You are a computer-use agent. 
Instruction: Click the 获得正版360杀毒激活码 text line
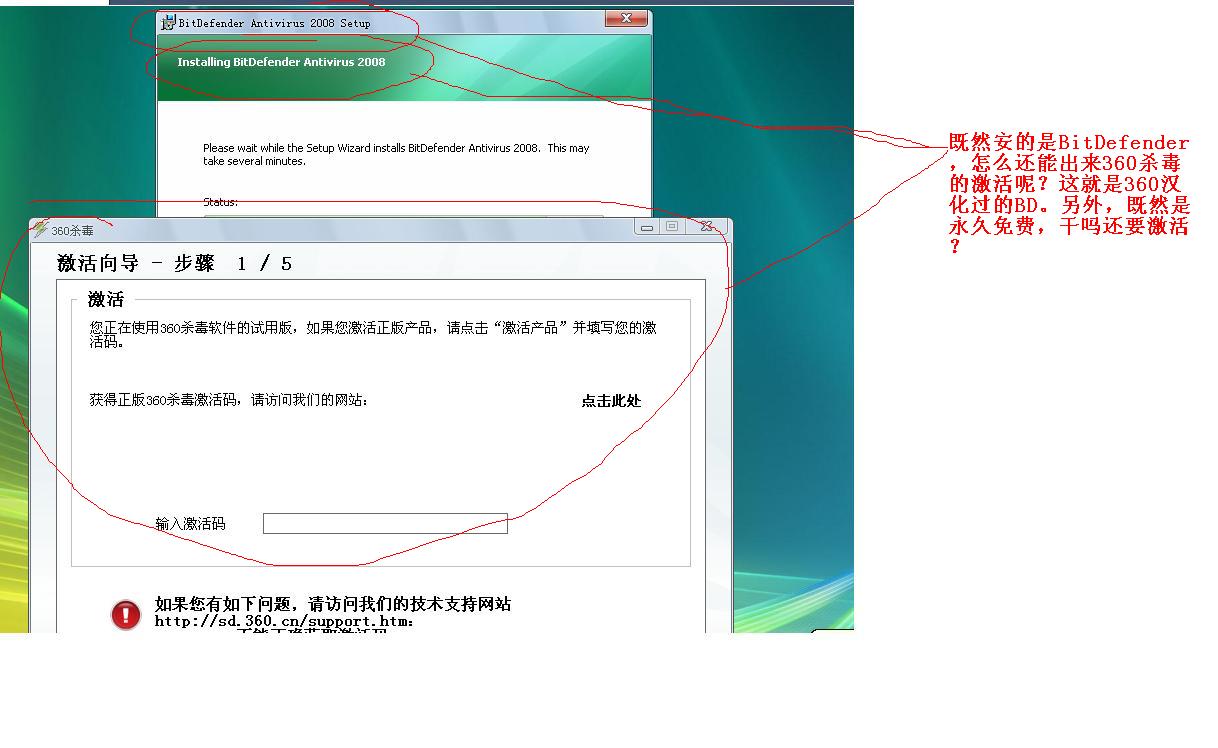click(229, 400)
